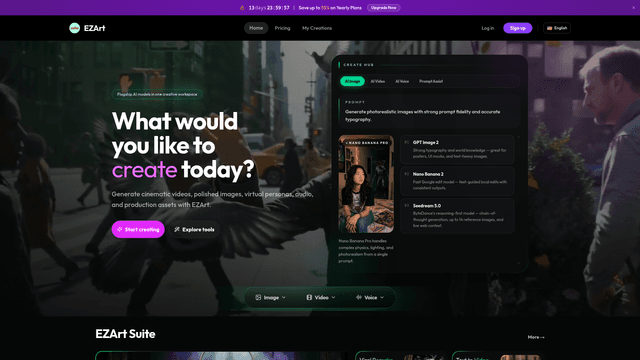640x360 pixels.
Task: Click the flagship AI models badge
Action: 157,94
